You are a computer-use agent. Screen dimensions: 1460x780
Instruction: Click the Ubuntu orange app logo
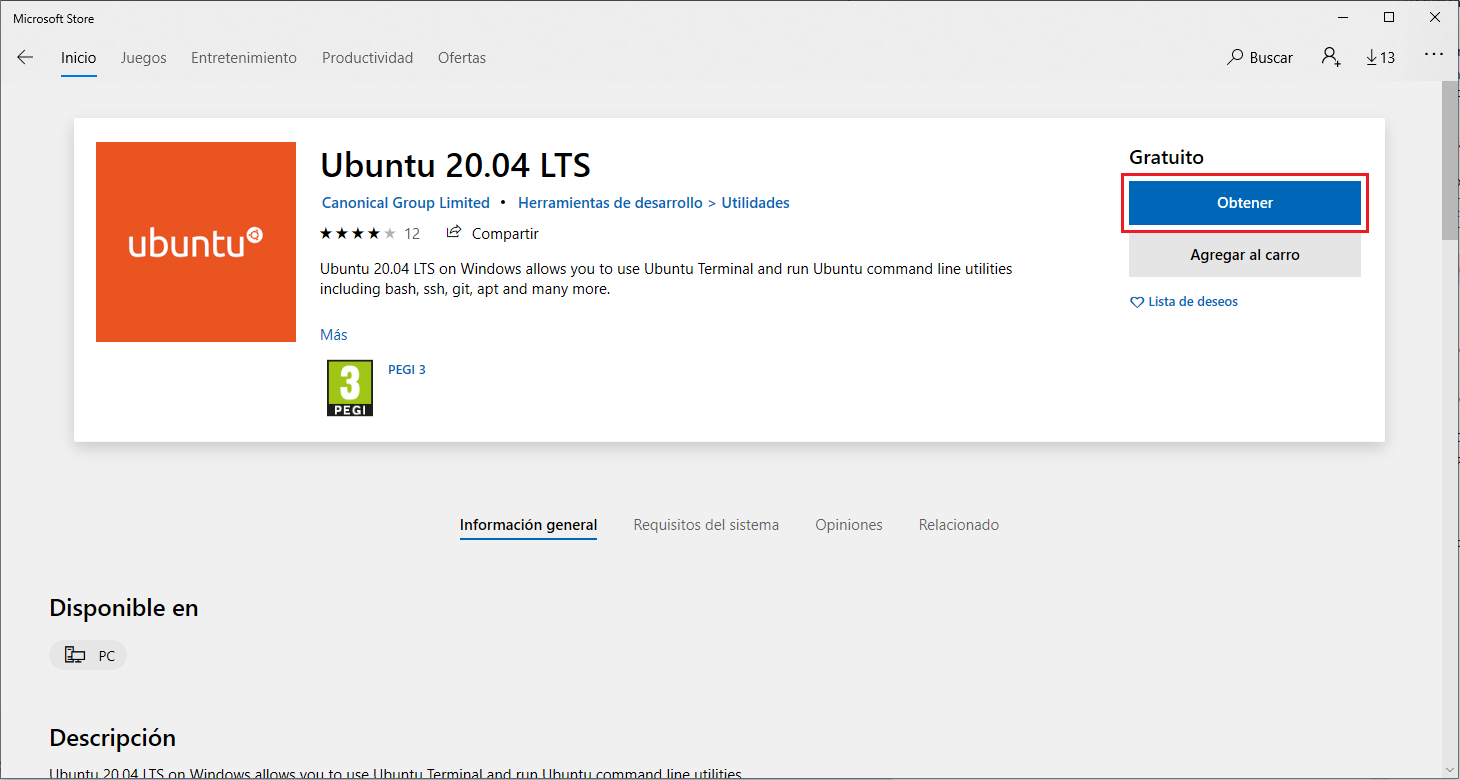pyautogui.click(x=196, y=242)
